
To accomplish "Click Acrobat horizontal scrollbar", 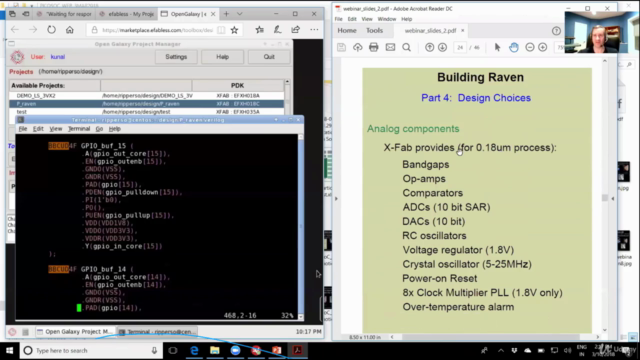I will (x=495, y=337).
